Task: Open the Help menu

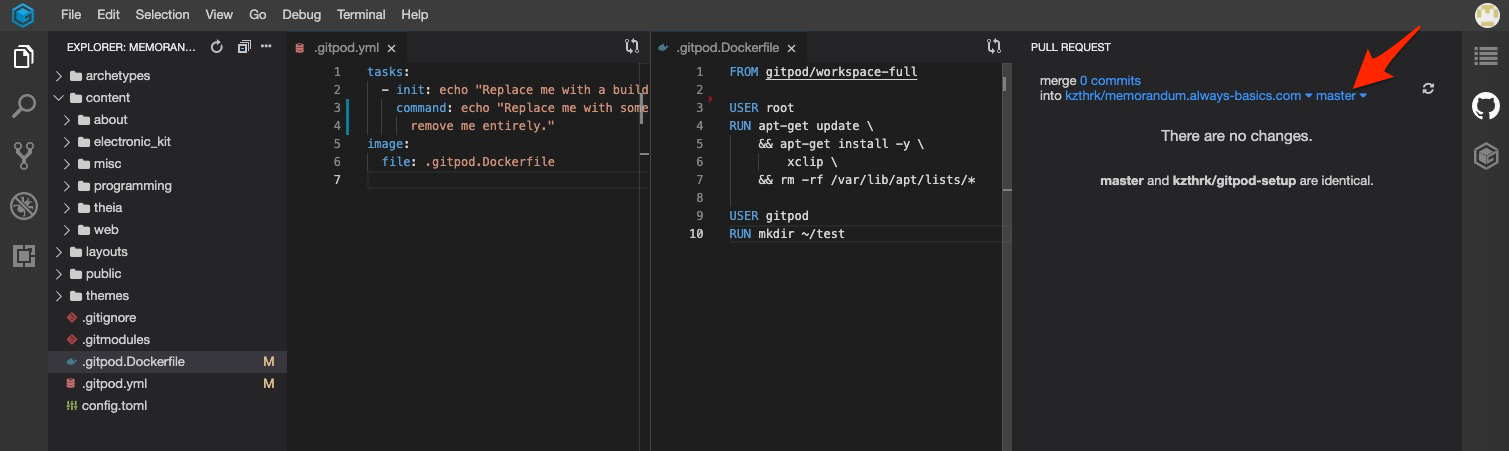Action: [414, 15]
